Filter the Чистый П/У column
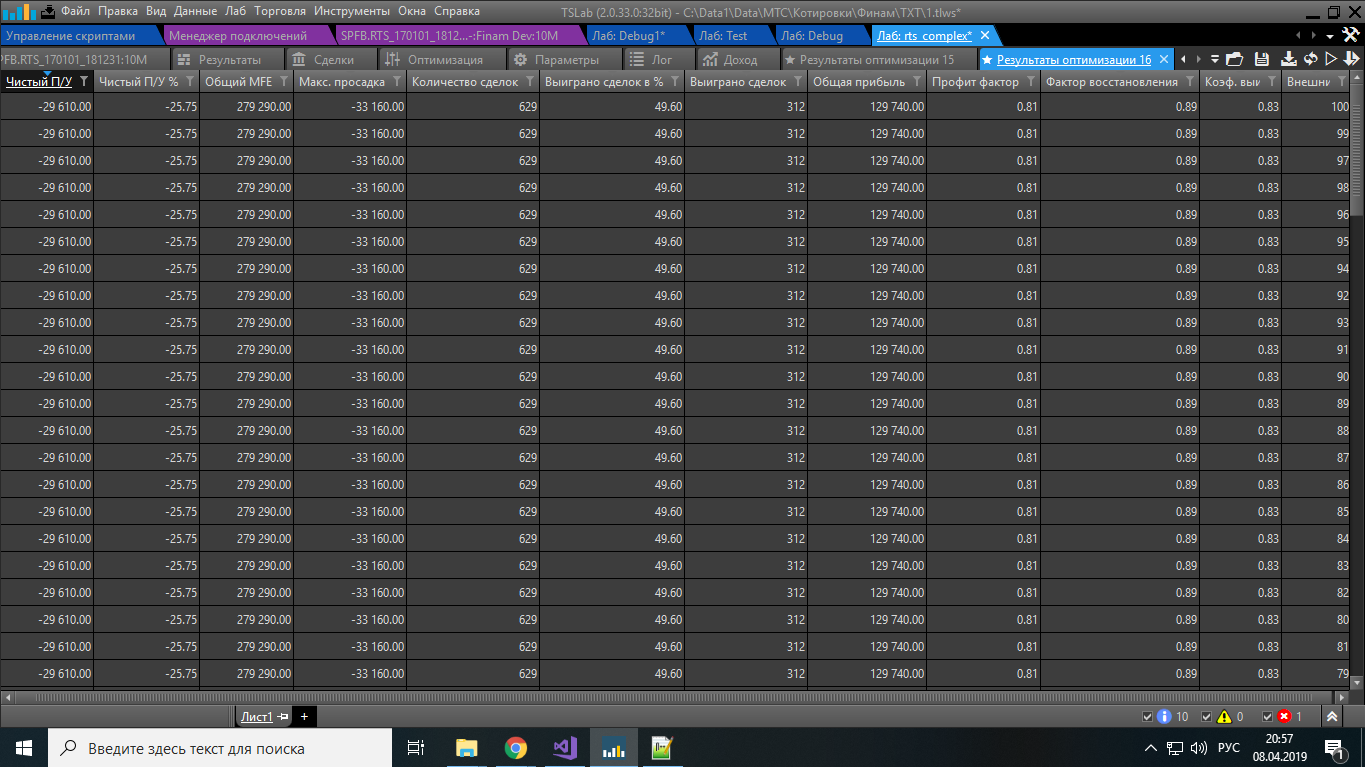 pyautogui.click(x=84, y=82)
